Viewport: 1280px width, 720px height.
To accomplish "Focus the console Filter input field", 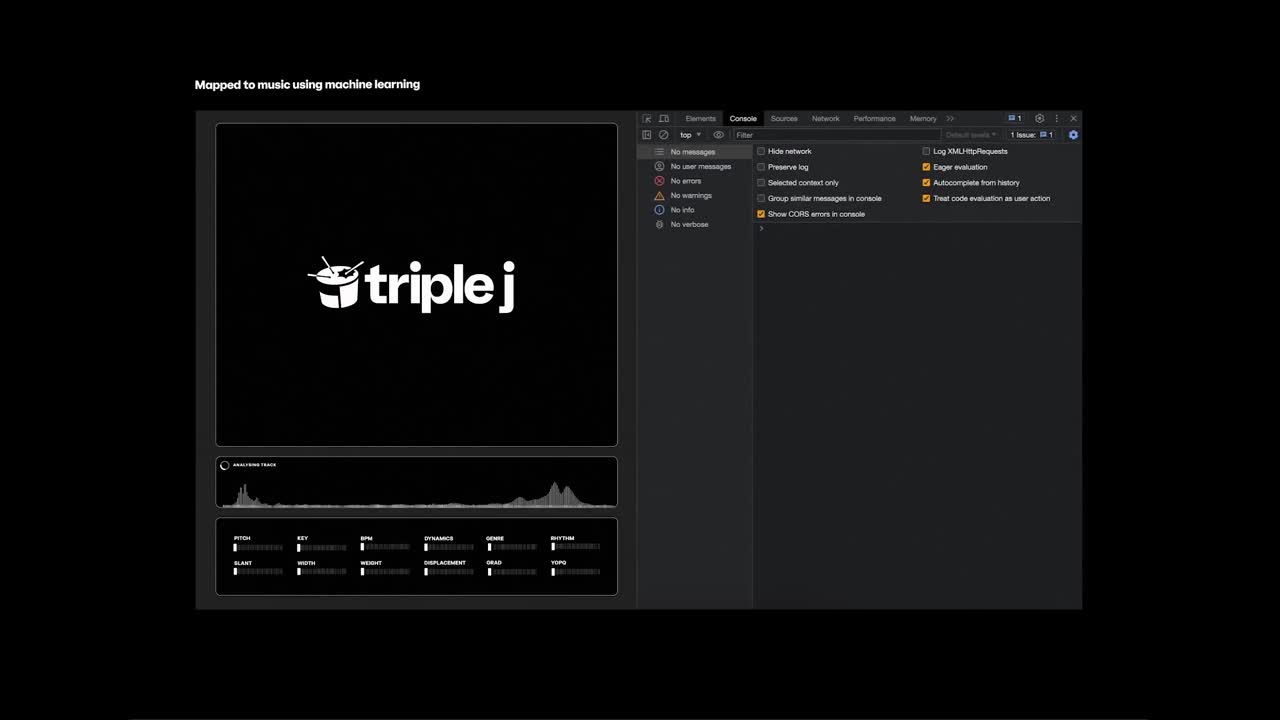I will 836,135.
